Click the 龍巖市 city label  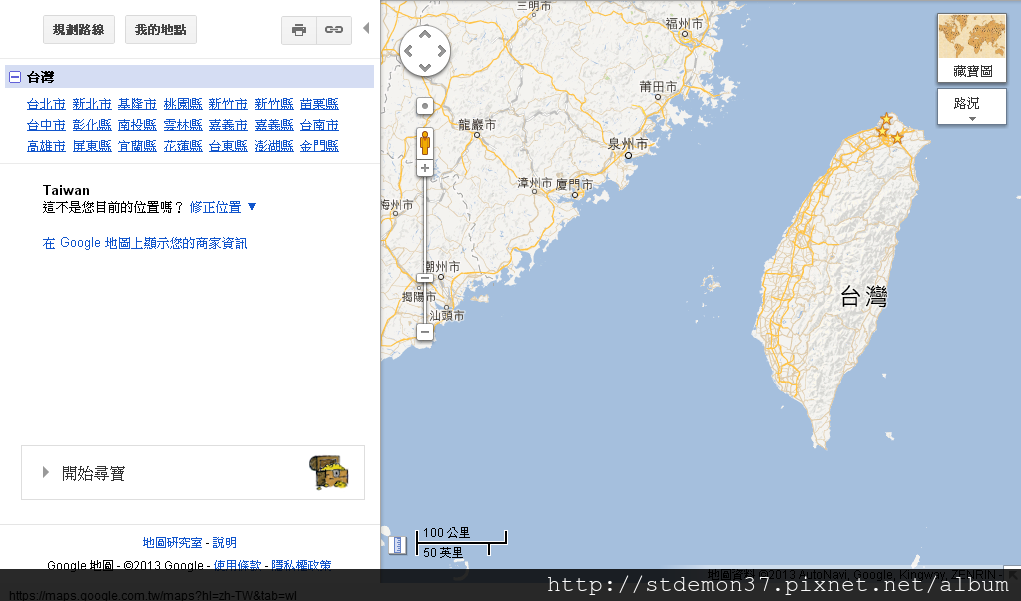tap(477, 124)
